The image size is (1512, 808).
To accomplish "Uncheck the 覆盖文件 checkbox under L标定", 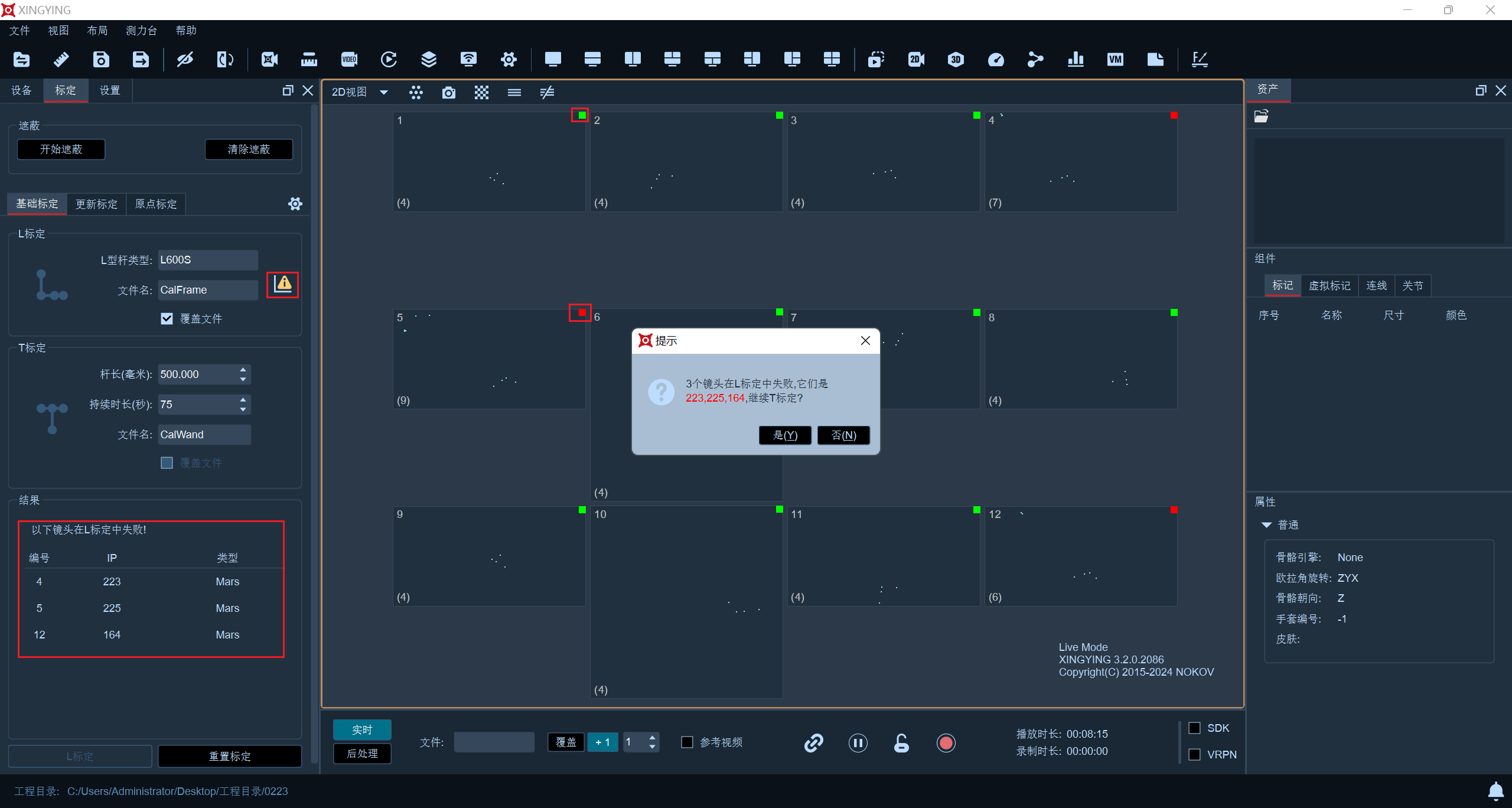I will [x=167, y=319].
